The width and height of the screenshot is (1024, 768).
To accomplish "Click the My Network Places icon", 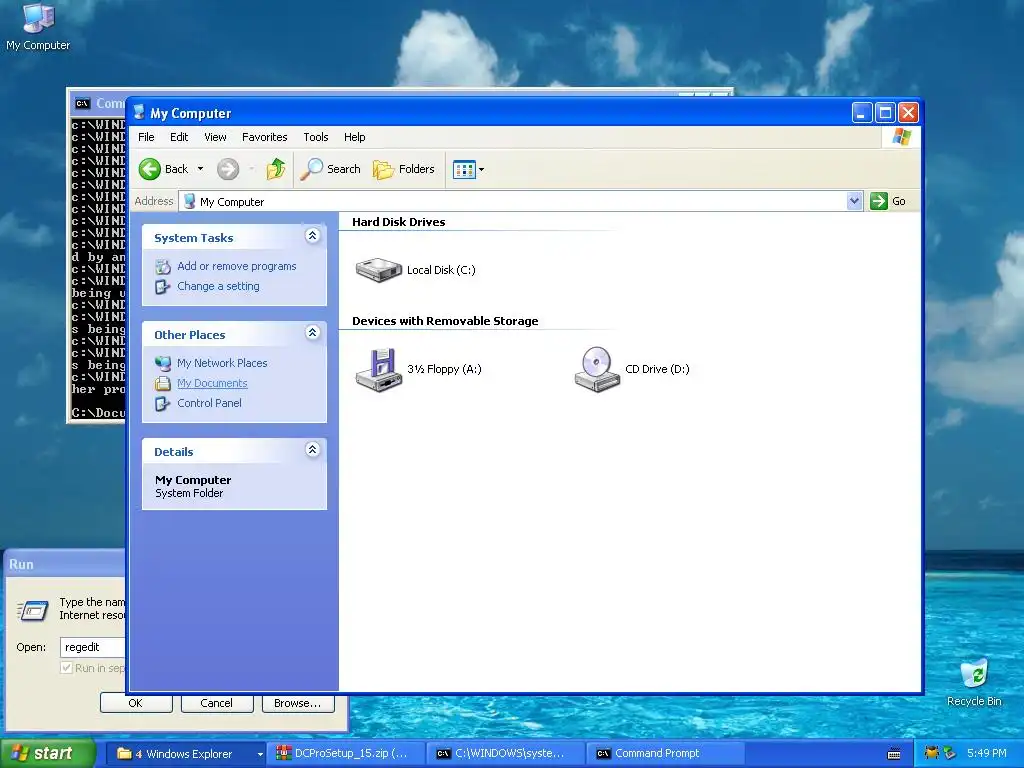I will 163,363.
